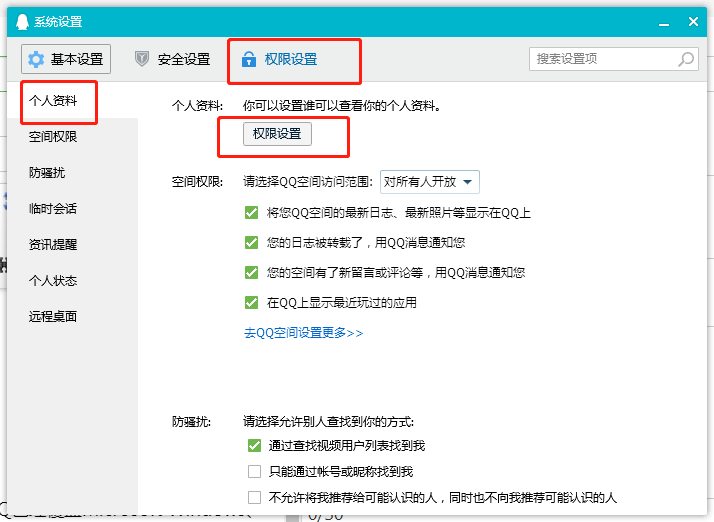
Task: Select 个人状态 in the sidebar
Action: (x=53, y=281)
